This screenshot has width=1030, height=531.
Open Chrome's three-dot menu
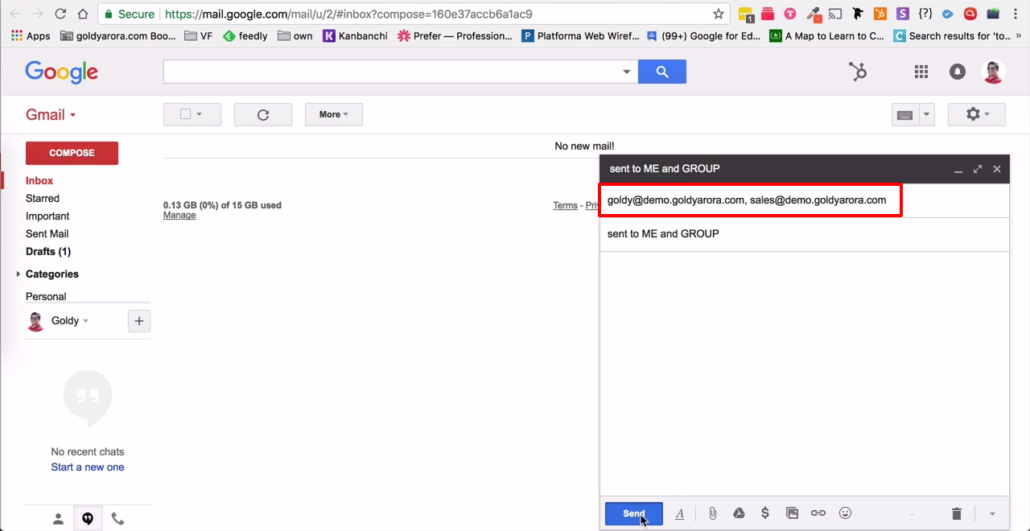pos(1016,14)
